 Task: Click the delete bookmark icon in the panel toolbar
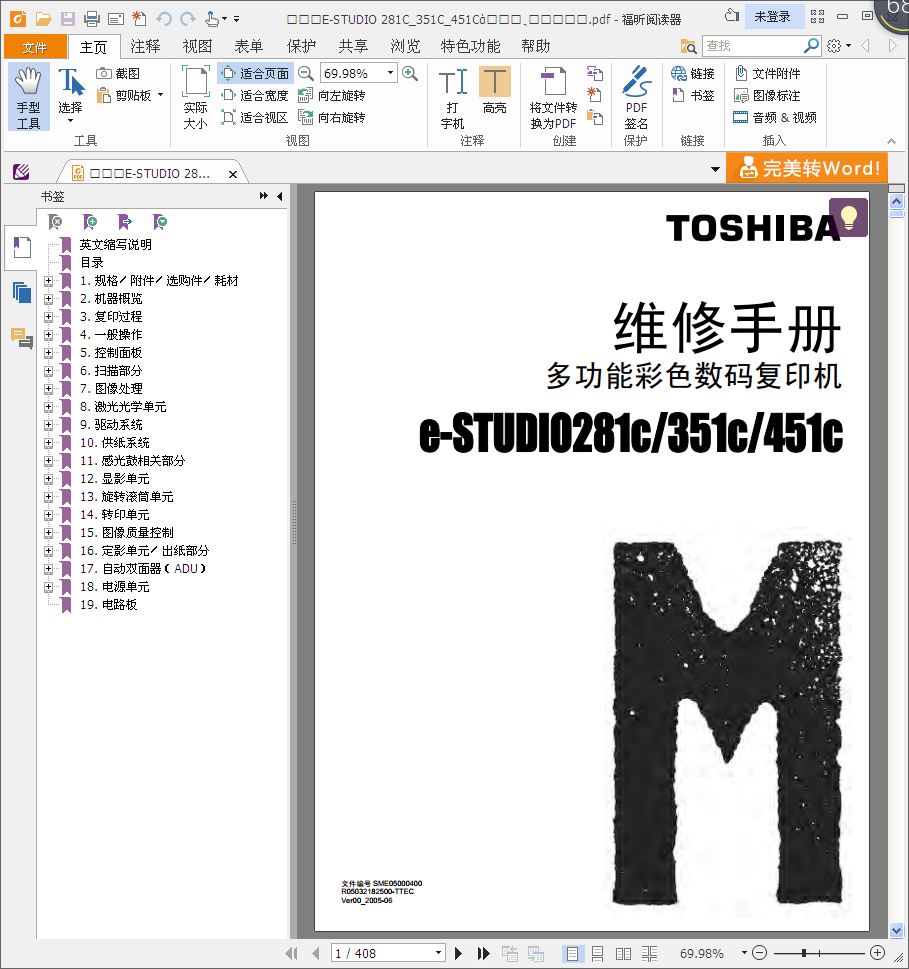(x=56, y=221)
